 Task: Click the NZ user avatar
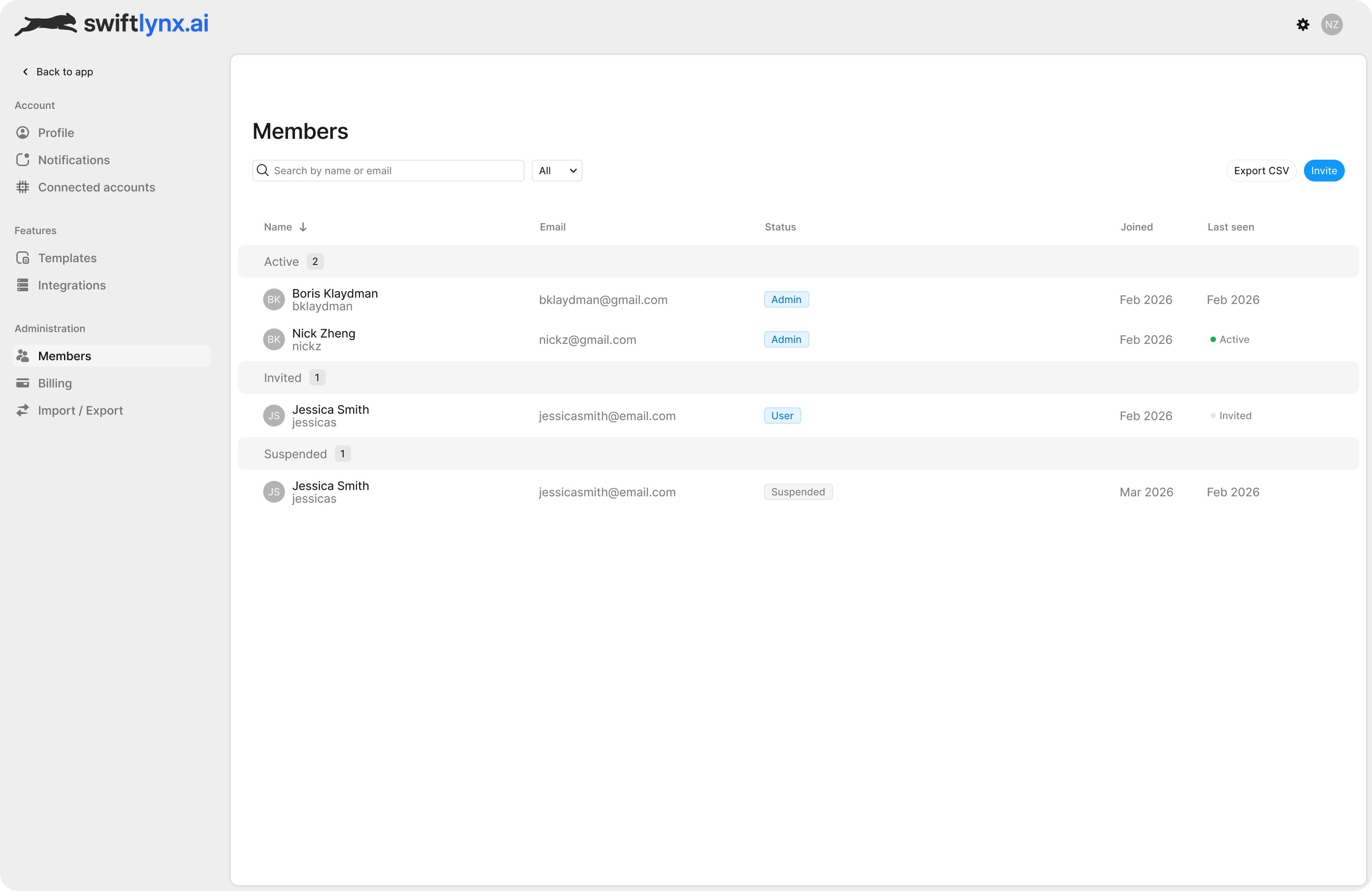(1331, 24)
